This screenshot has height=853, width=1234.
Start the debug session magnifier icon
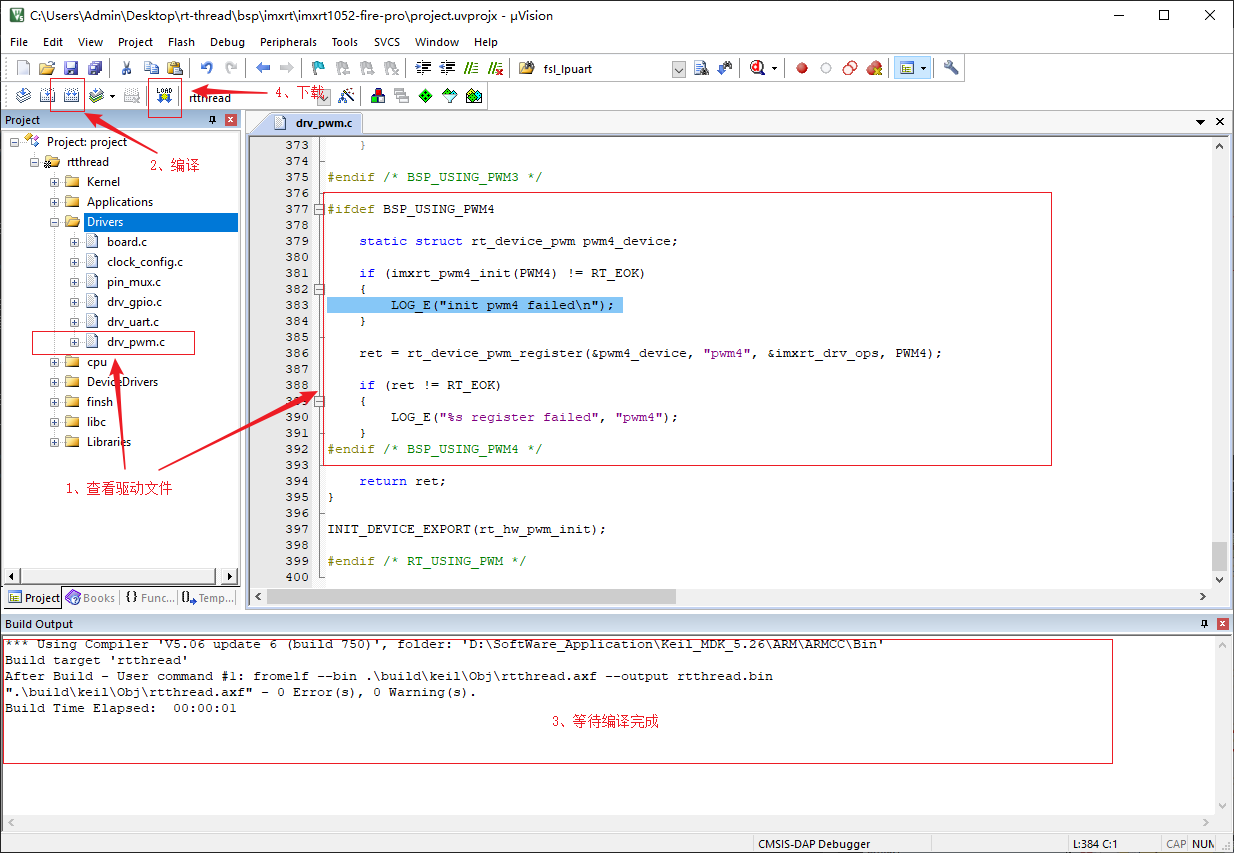[757, 68]
